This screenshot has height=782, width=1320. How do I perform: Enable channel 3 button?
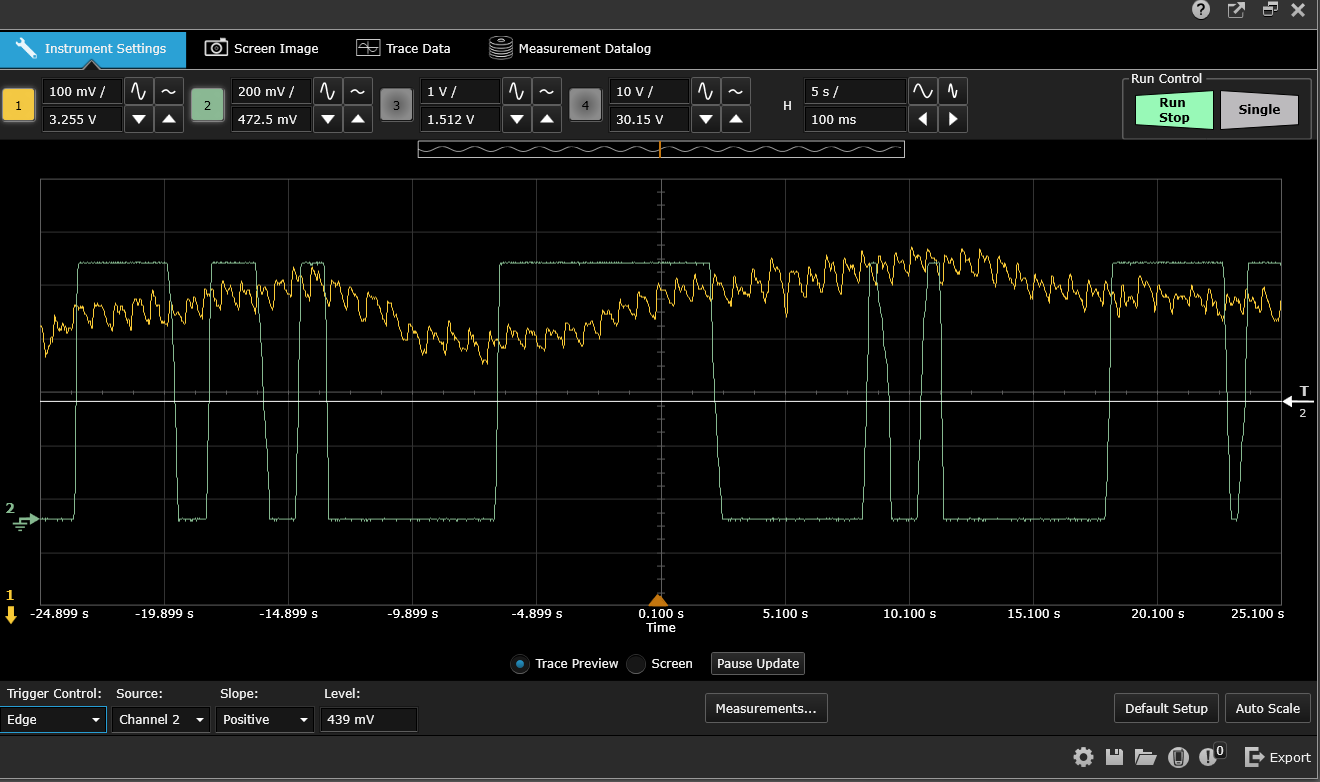click(396, 105)
